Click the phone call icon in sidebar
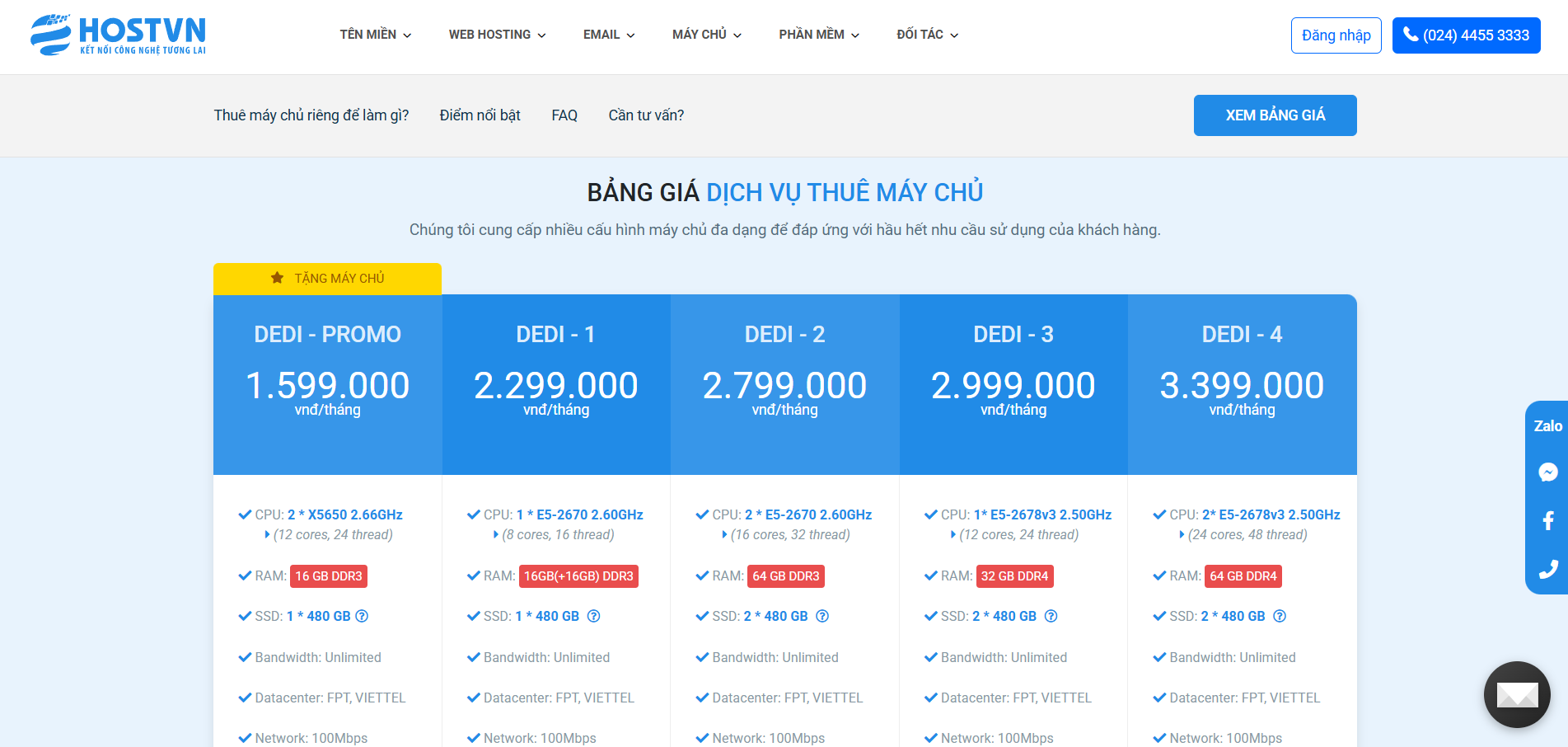 click(1547, 569)
